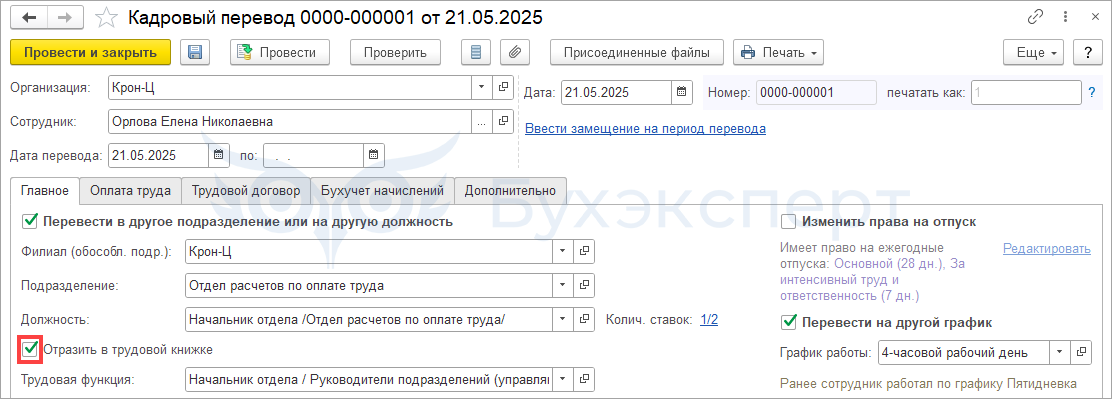Expand the Должность dropdown
The height and width of the screenshot is (399, 1112).
[563, 319]
